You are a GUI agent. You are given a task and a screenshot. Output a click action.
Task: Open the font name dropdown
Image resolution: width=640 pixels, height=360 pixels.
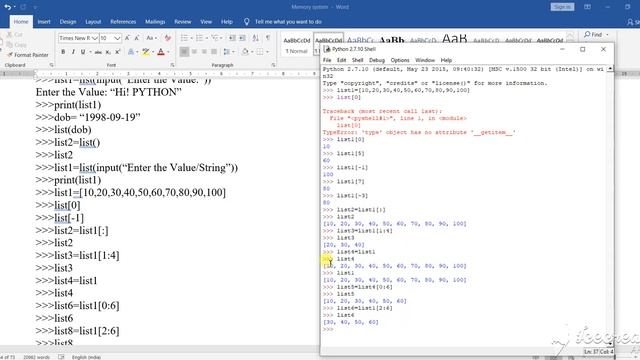click(95, 38)
